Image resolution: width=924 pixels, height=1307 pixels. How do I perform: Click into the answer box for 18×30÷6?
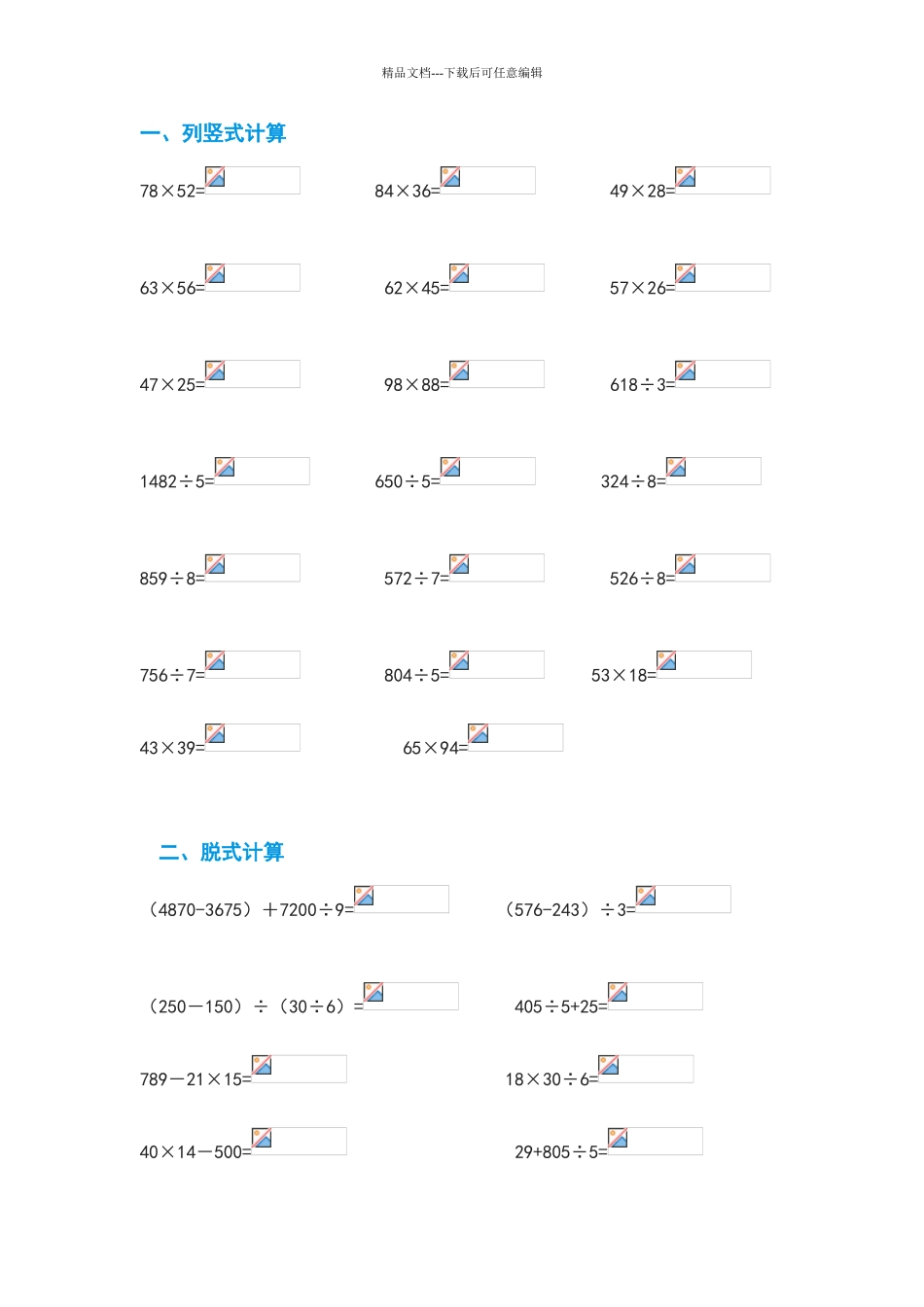point(657,1069)
